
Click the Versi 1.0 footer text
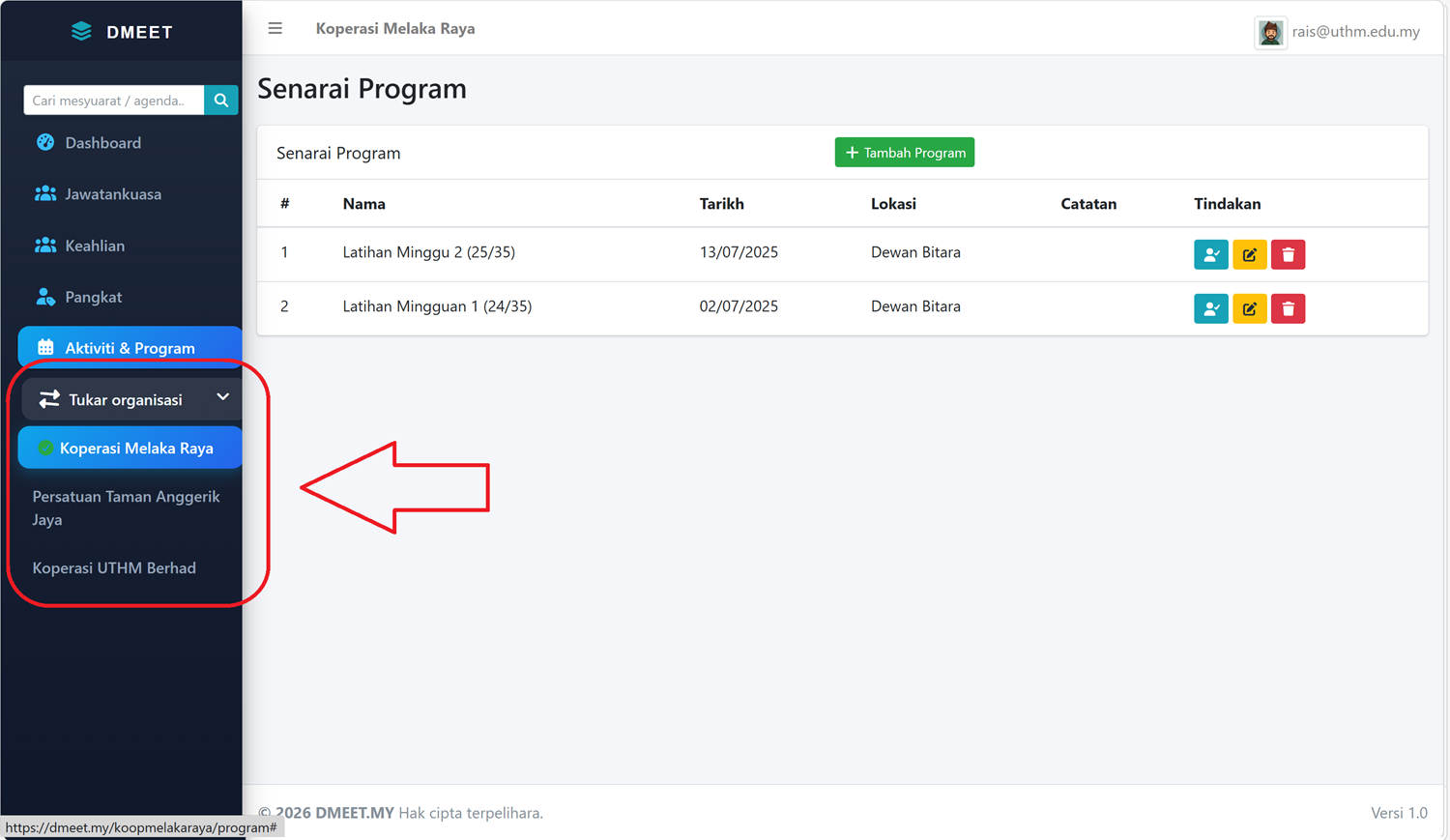pos(1399,813)
